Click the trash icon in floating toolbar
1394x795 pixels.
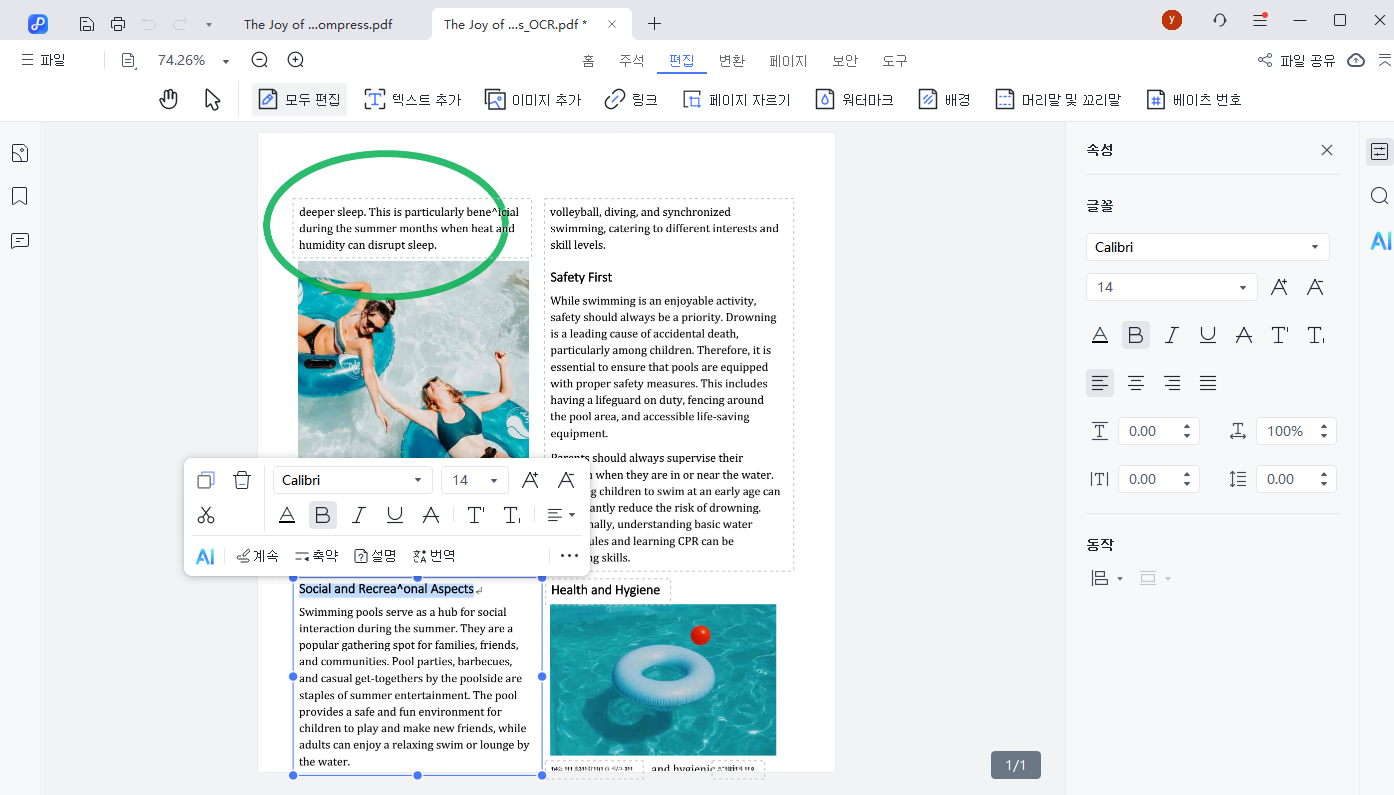pyautogui.click(x=242, y=480)
